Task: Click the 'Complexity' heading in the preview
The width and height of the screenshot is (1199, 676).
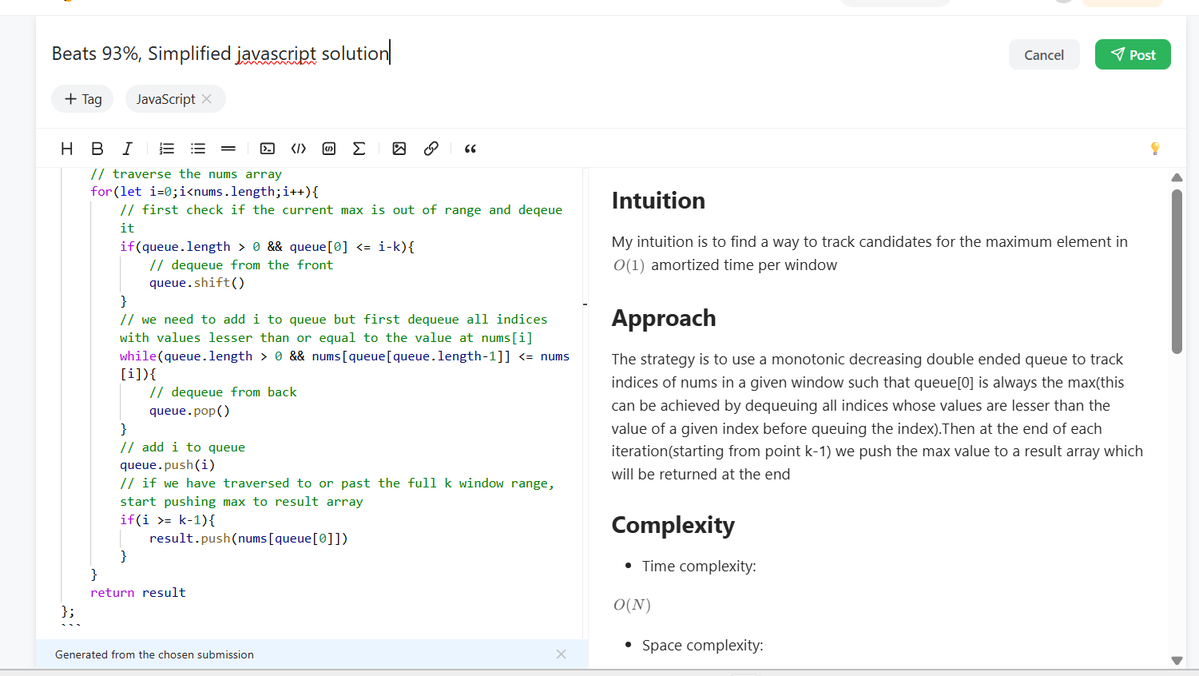Action: (x=672, y=525)
